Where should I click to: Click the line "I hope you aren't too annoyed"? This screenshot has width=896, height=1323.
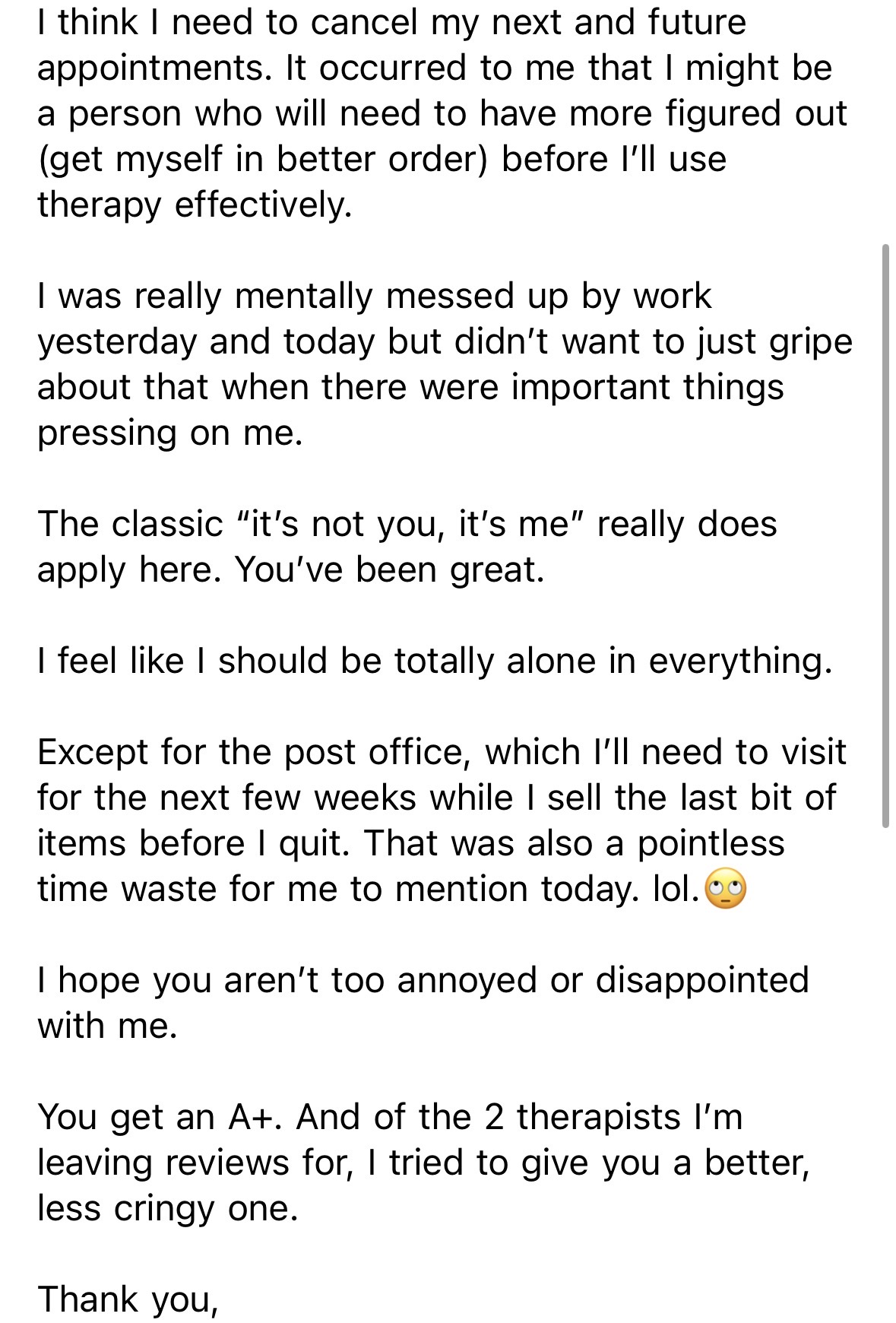pyautogui.click(x=423, y=980)
